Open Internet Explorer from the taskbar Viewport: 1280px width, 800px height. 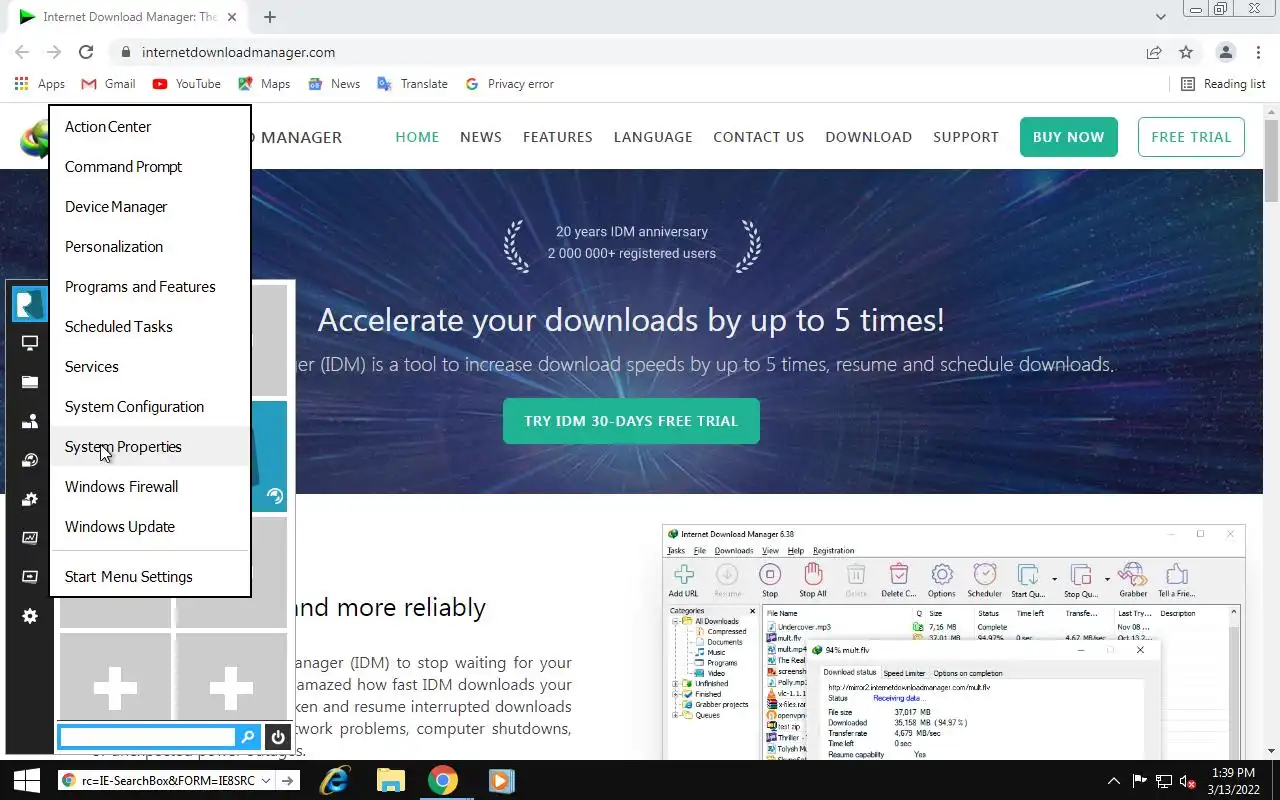point(334,780)
